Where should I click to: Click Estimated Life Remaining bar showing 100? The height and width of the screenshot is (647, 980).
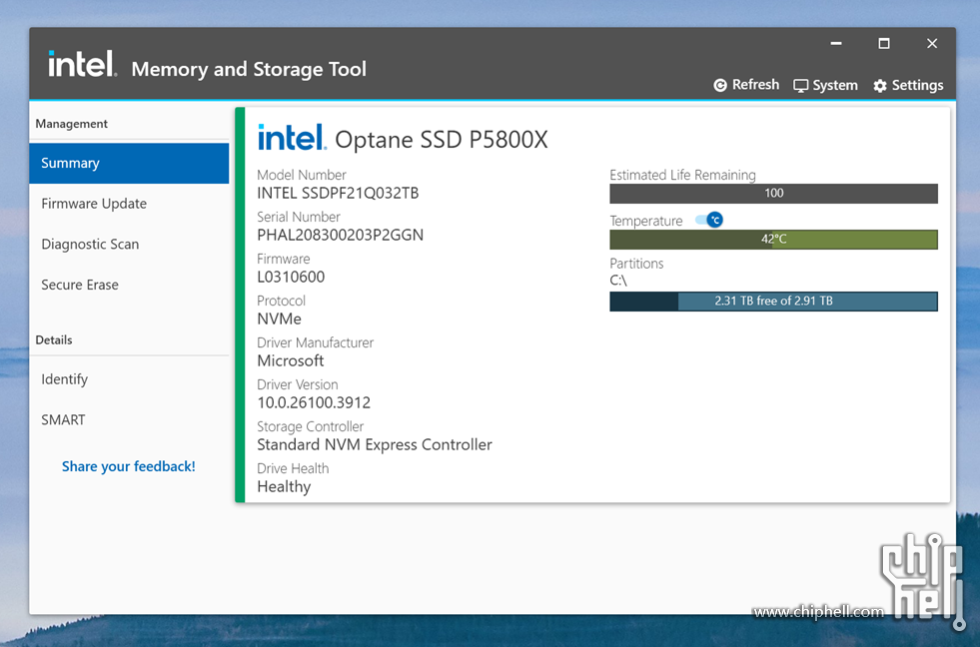pyautogui.click(x=774, y=193)
